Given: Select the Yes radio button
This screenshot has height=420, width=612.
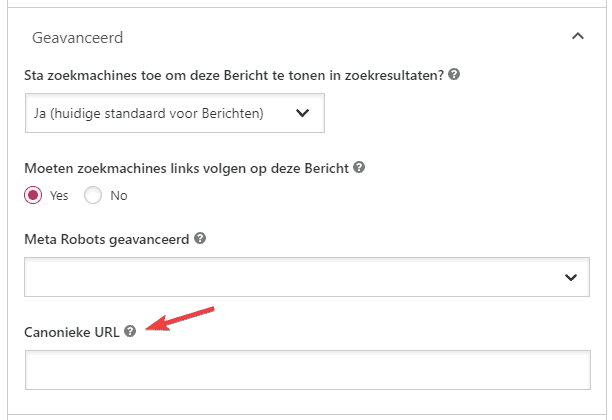Looking at the screenshot, I should click(x=33, y=195).
